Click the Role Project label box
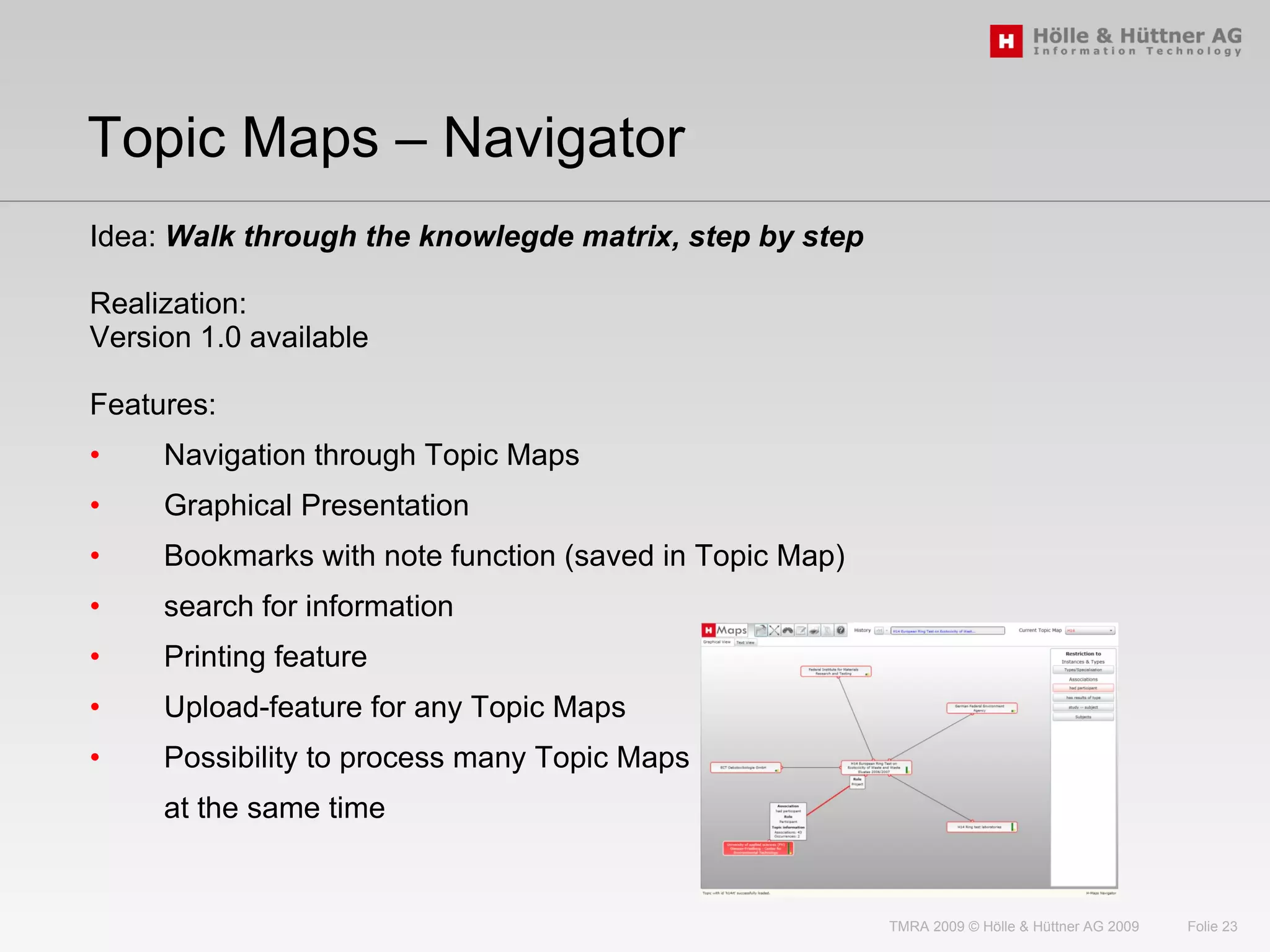The image size is (1270, 952). (x=857, y=782)
